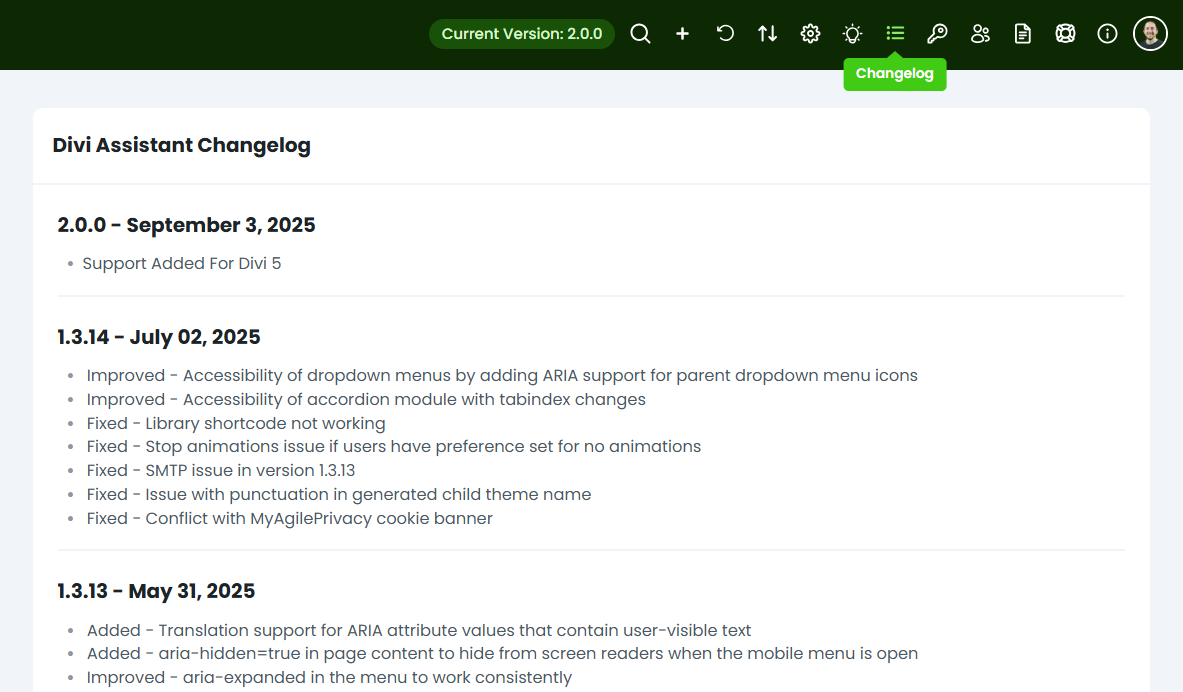The height and width of the screenshot is (692, 1183).
Task: Click the info circle icon
Action: 1107,34
